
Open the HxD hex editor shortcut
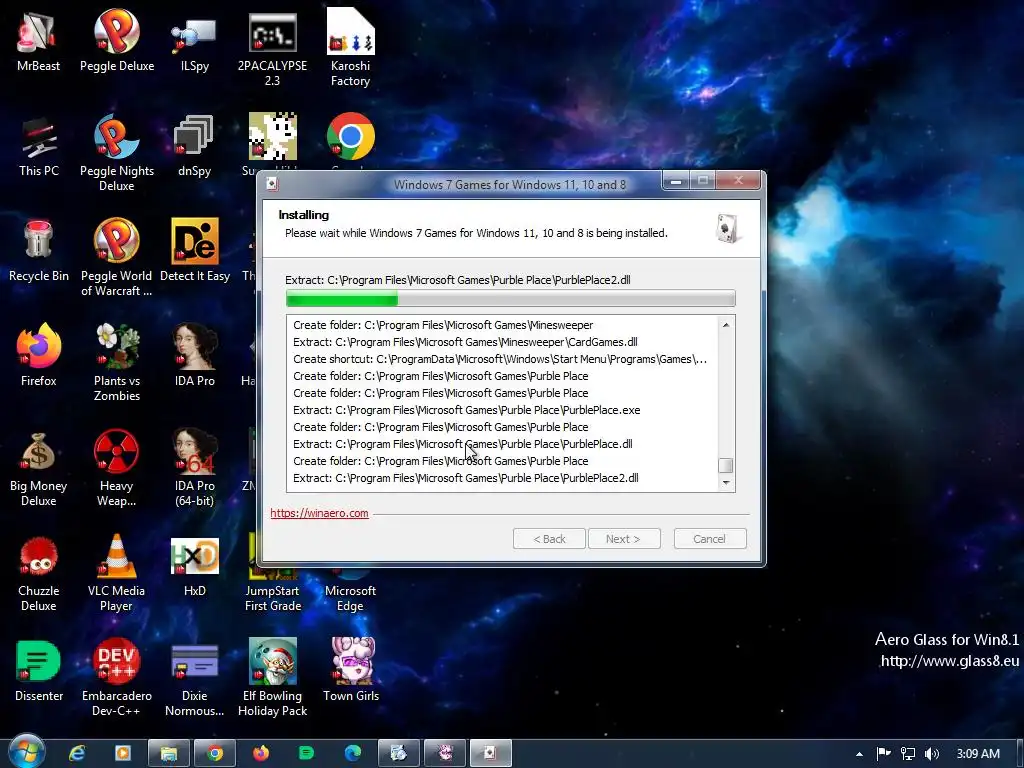click(194, 566)
